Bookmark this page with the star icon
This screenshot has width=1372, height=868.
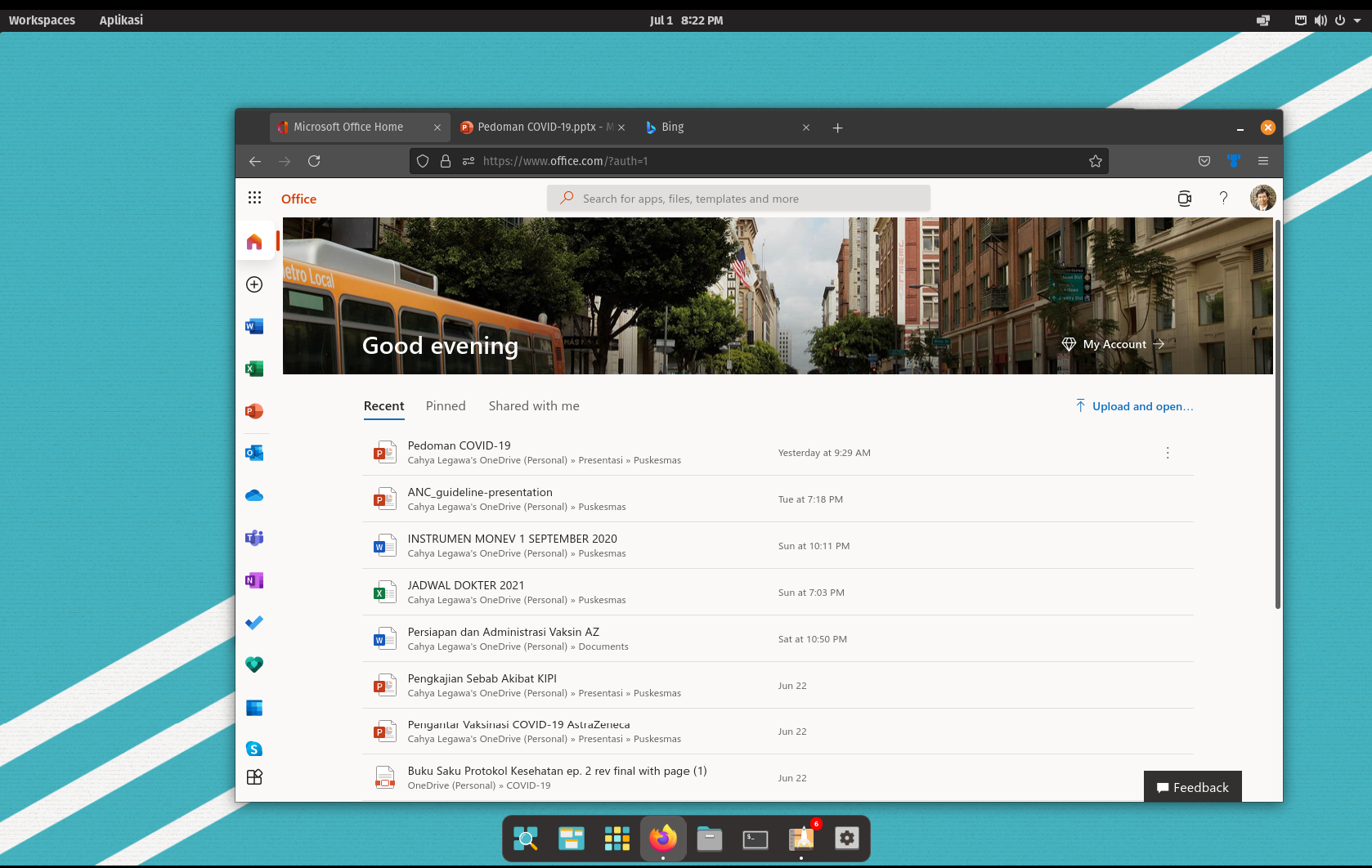click(x=1096, y=161)
